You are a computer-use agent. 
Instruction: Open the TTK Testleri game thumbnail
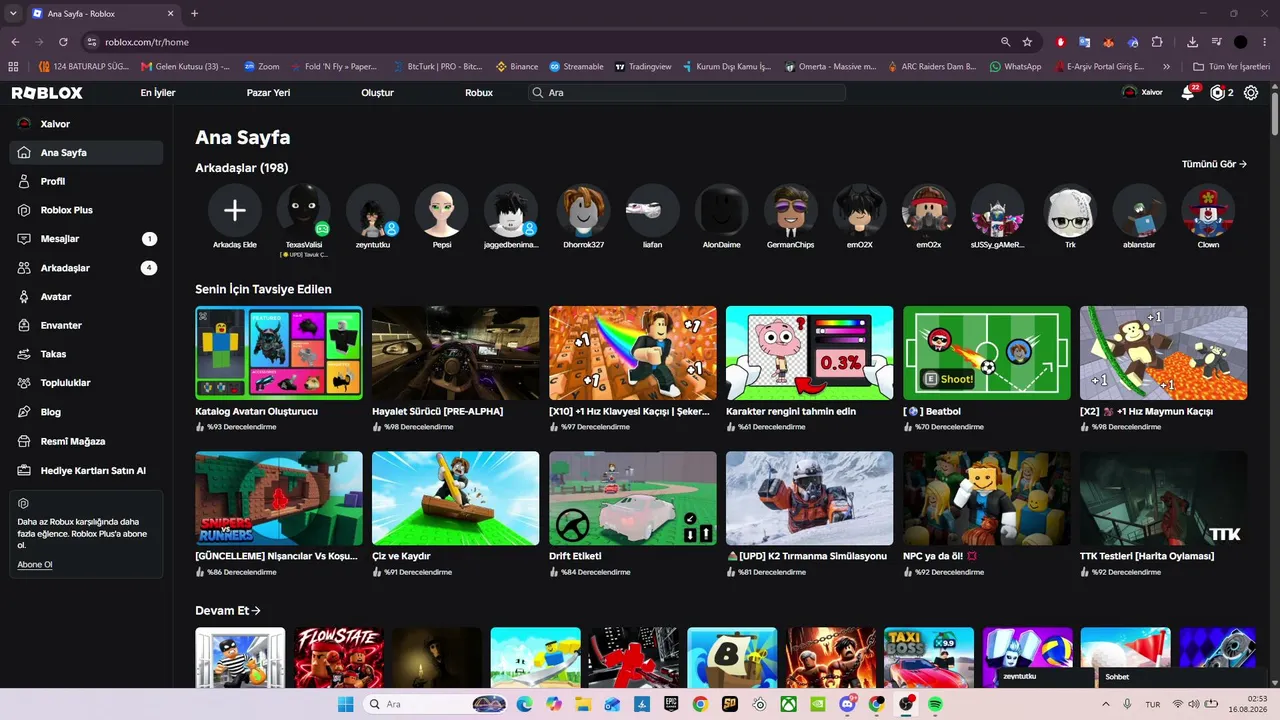(x=1164, y=498)
